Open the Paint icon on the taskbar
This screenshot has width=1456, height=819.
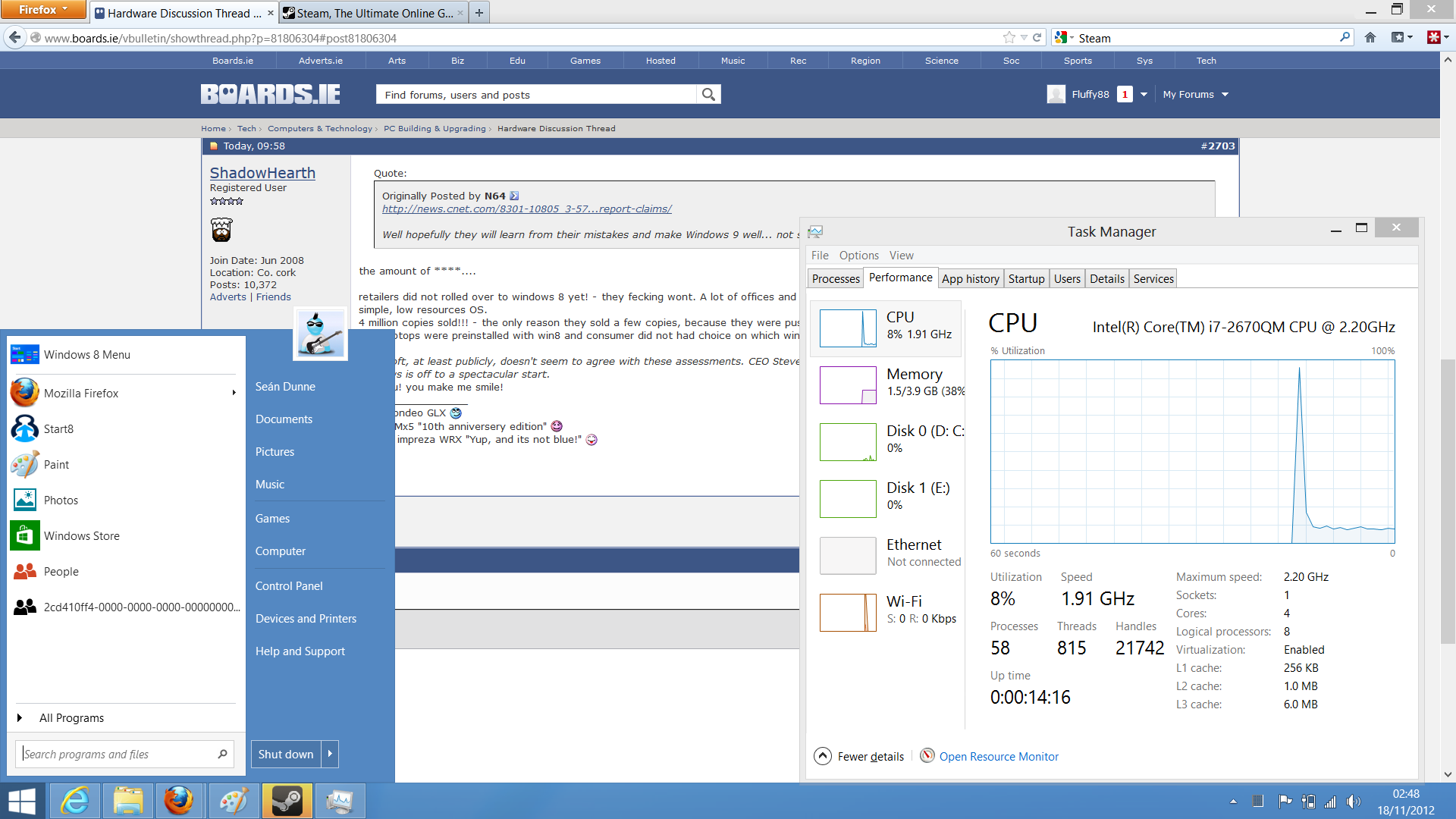(x=234, y=801)
